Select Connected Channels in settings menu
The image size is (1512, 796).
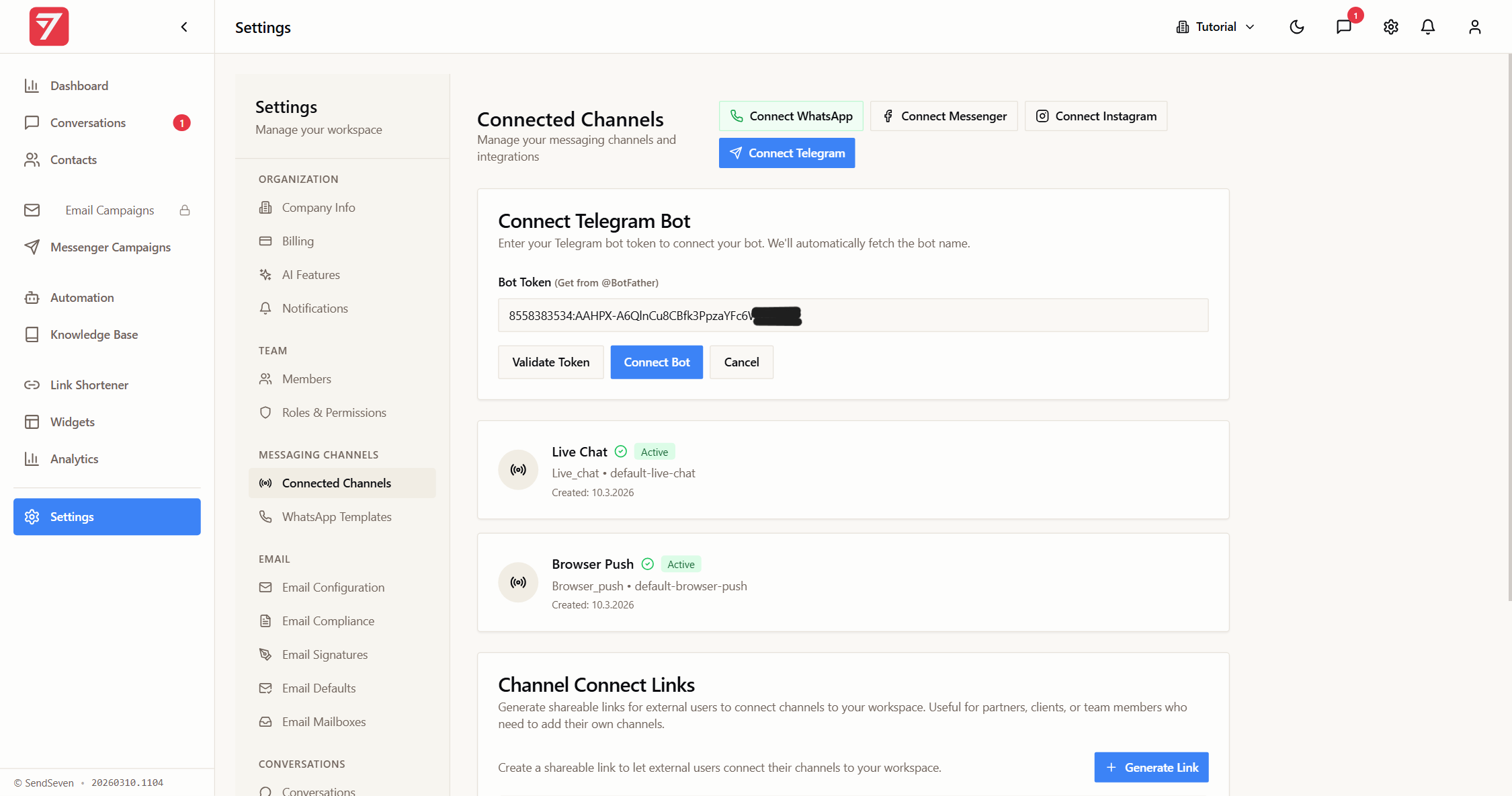pos(342,483)
